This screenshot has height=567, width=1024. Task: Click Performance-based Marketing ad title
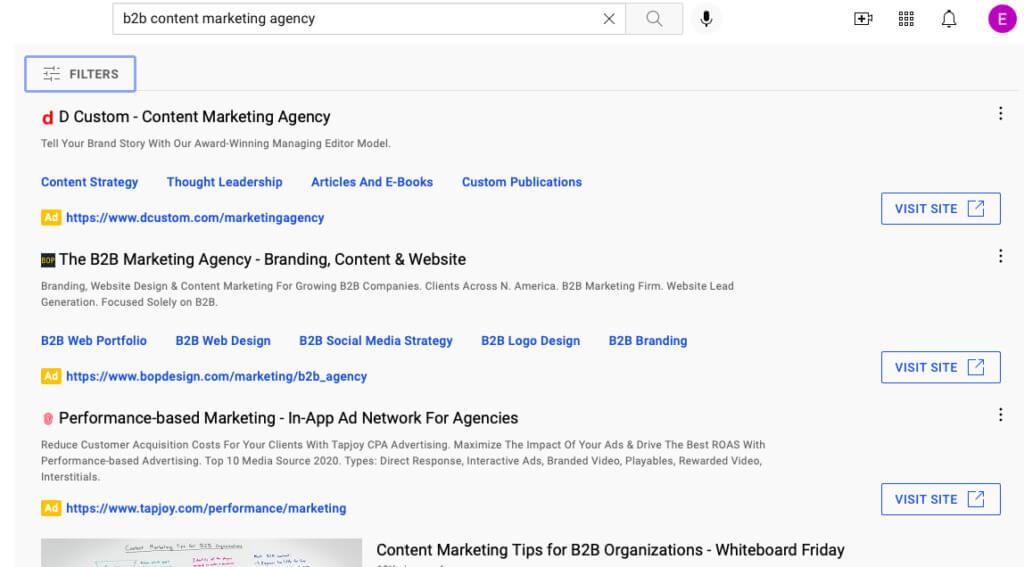click(x=289, y=418)
